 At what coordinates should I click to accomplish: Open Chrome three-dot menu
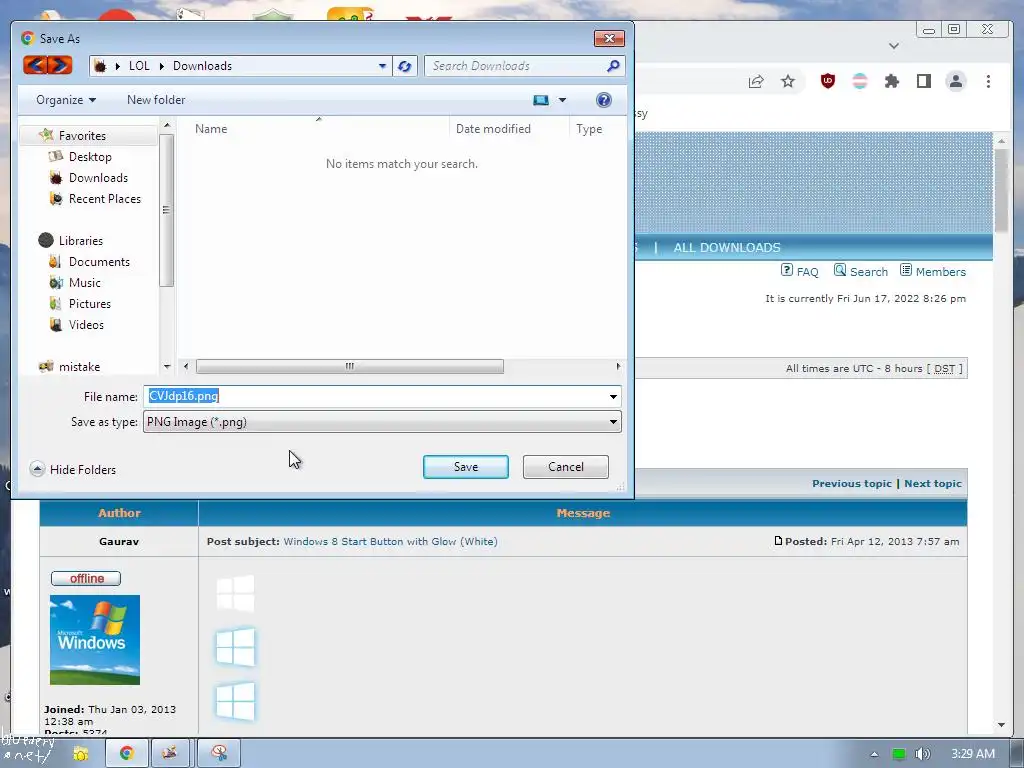988,81
